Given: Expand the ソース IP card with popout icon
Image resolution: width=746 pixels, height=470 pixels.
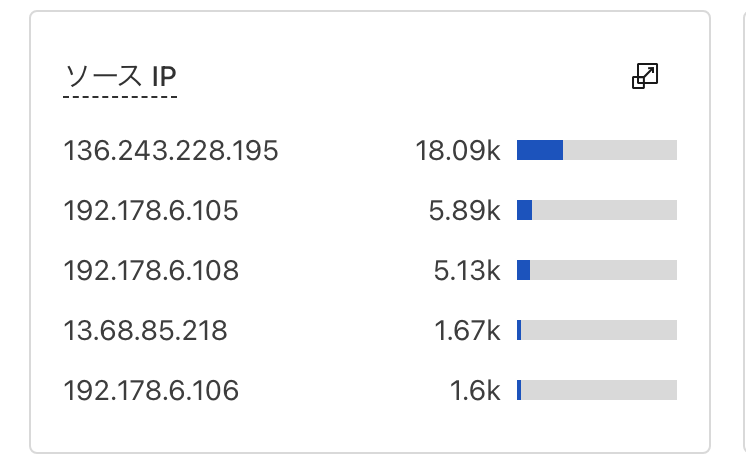Looking at the screenshot, I should coord(645,76).
